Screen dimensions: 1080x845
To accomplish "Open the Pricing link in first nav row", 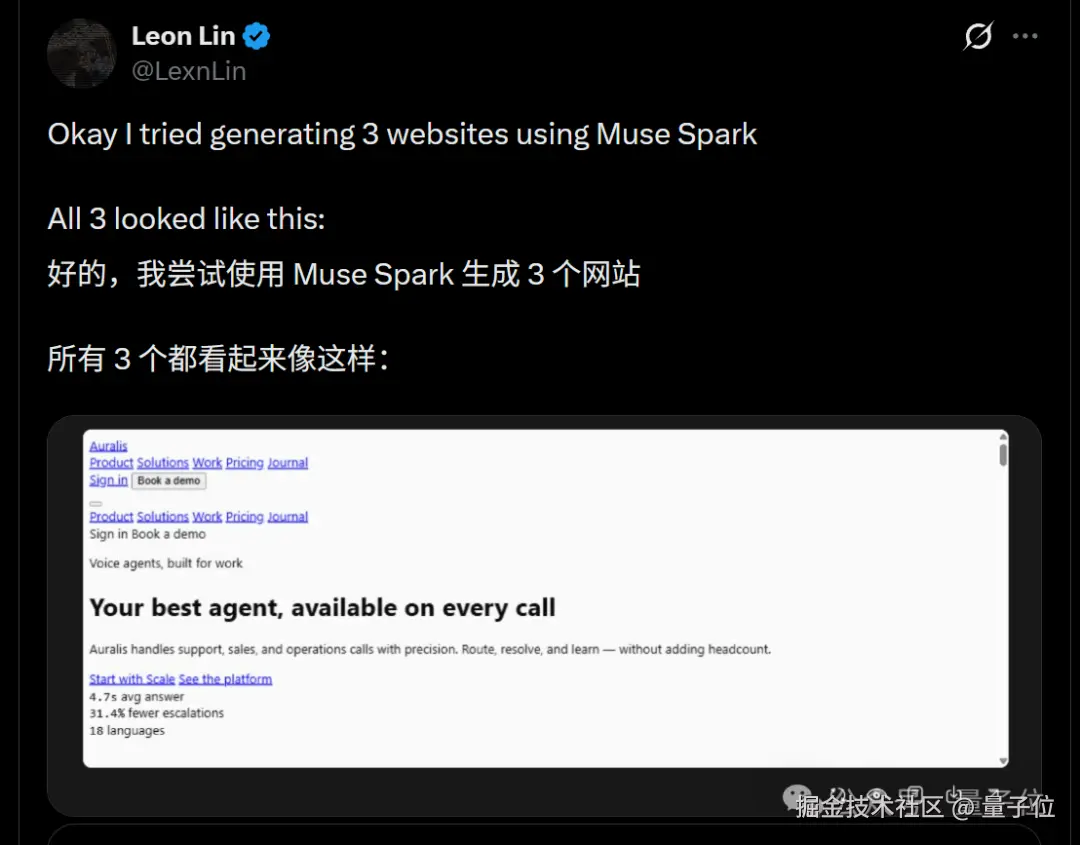I will [245, 463].
